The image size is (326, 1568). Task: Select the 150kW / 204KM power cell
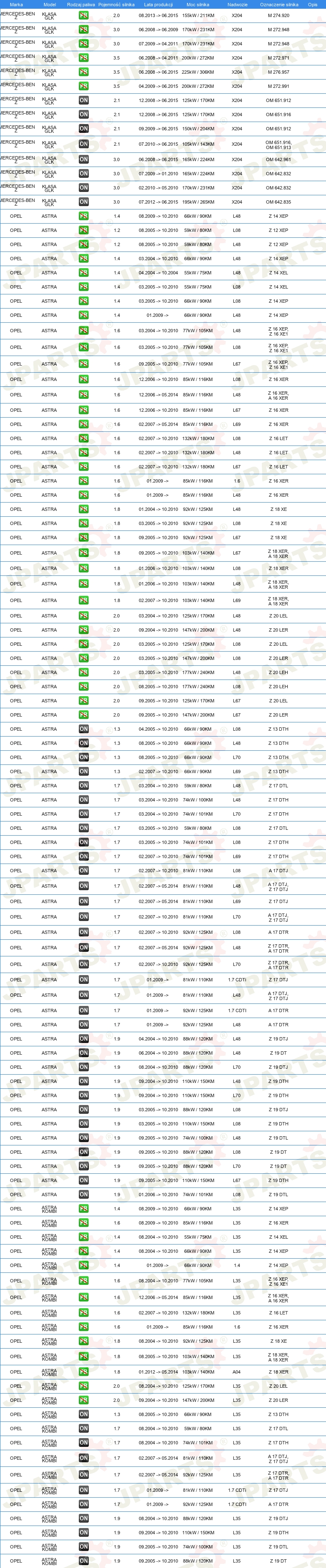[198, 128]
